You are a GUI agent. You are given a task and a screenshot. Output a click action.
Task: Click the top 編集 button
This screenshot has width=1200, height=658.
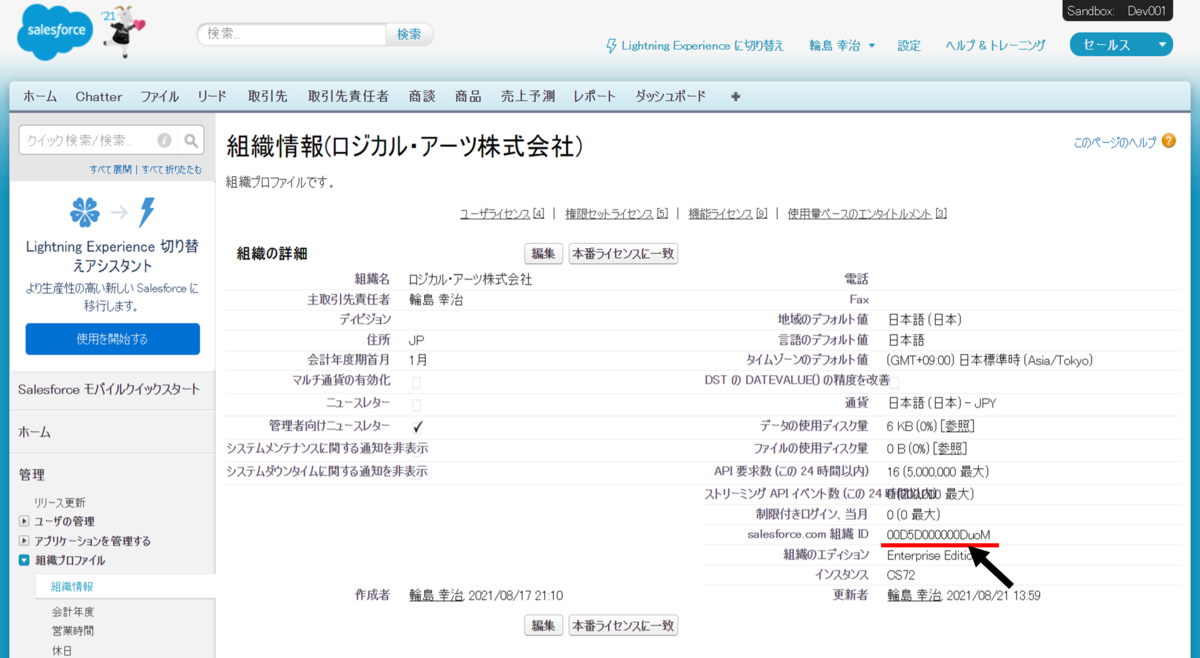(544, 254)
